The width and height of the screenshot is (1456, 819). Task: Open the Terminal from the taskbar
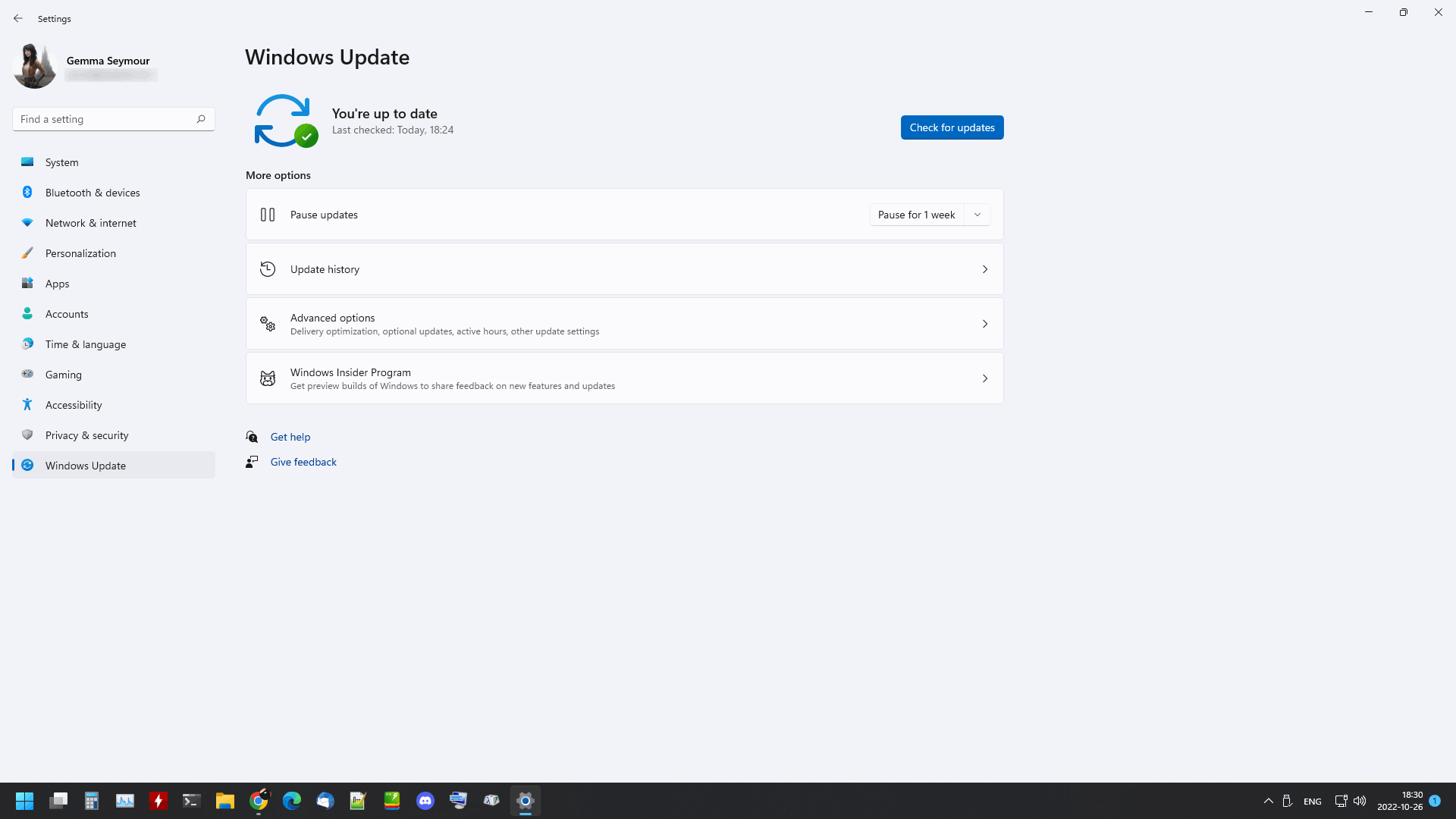192,801
